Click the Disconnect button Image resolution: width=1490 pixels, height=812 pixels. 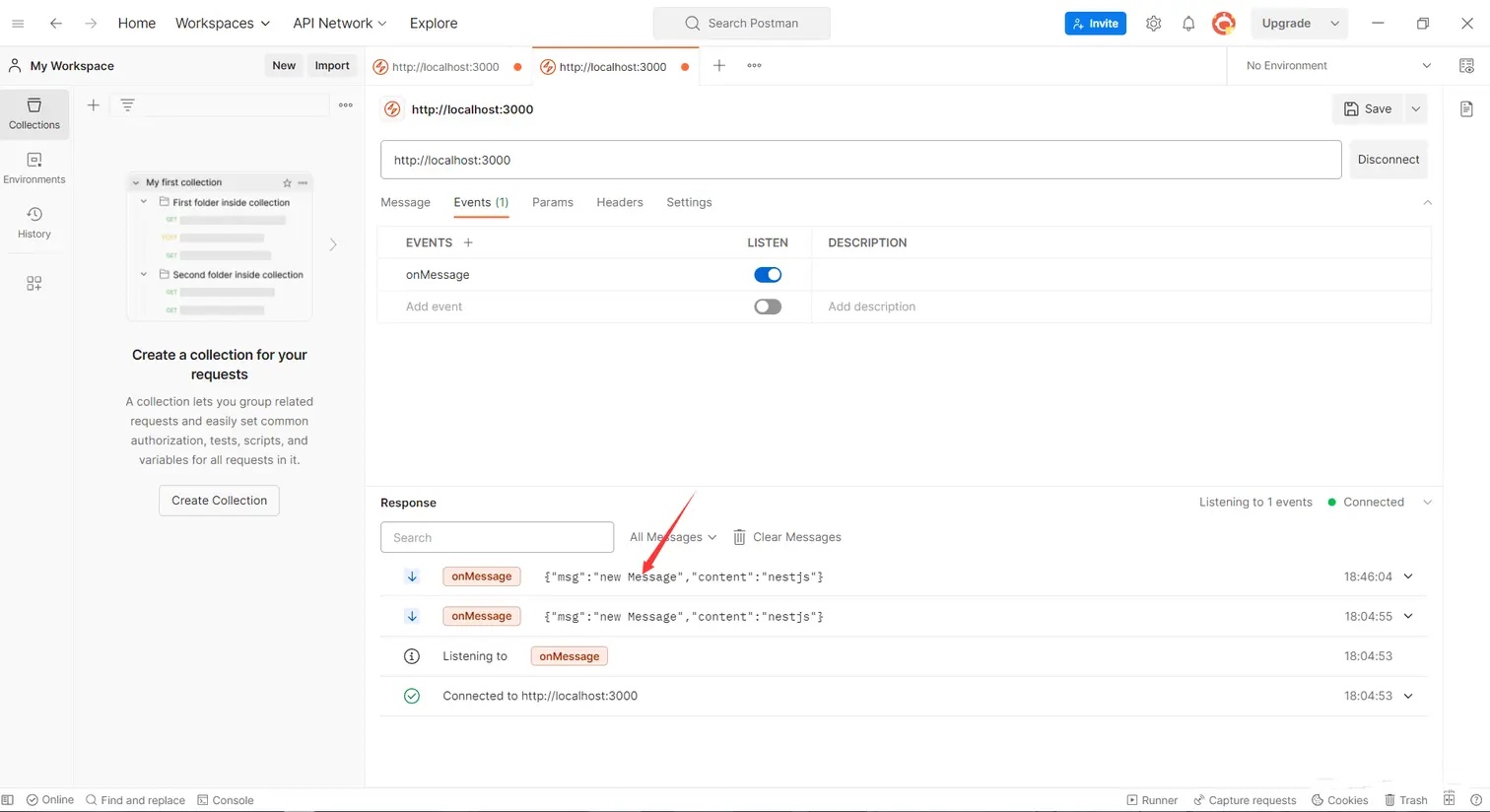[1388, 160]
